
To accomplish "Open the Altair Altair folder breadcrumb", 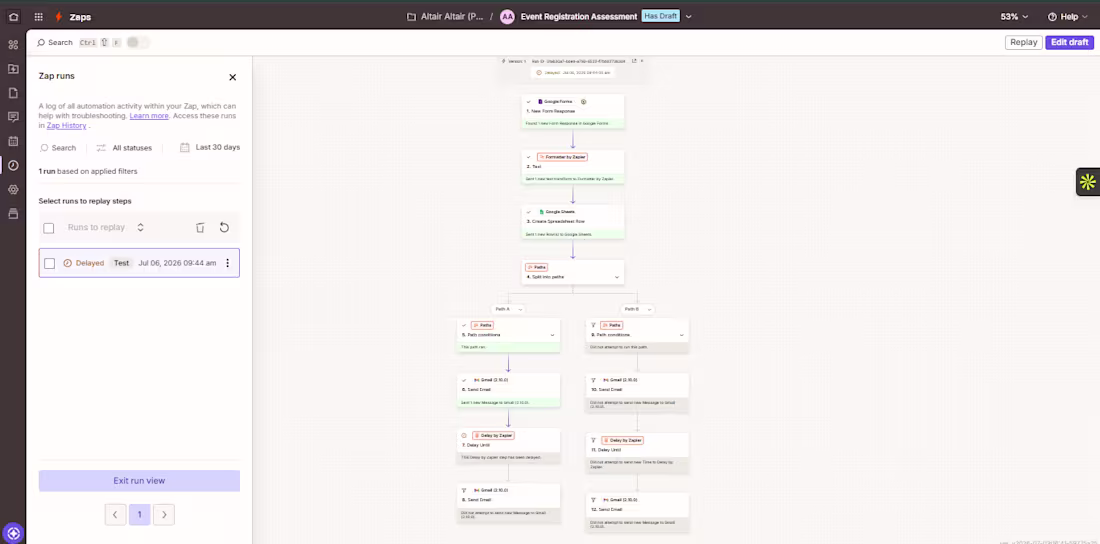I will pyautogui.click(x=445, y=17).
